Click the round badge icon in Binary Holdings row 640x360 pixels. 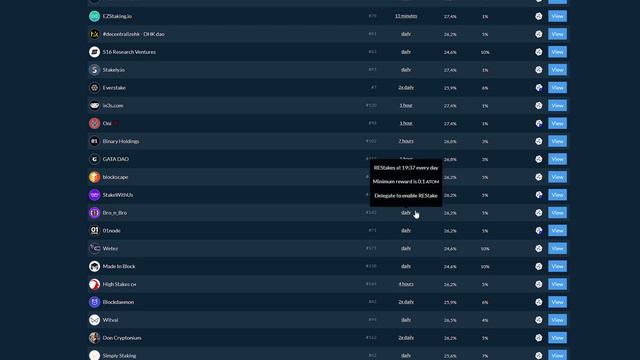pyautogui.click(x=539, y=141)
